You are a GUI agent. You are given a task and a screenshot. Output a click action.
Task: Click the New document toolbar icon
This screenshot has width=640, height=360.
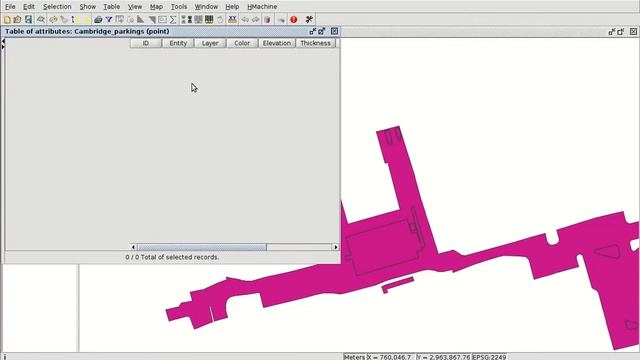coord(7,20)
